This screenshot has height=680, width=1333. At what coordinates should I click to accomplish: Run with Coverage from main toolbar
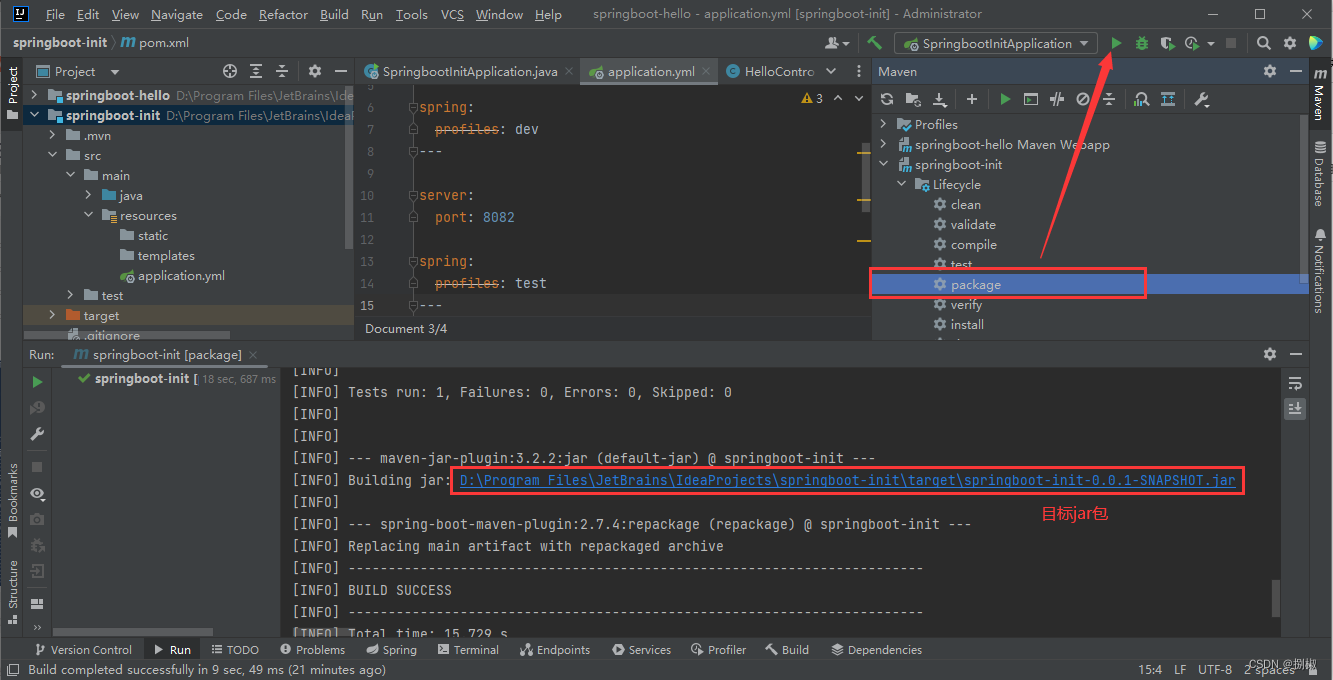[1166, 43]
